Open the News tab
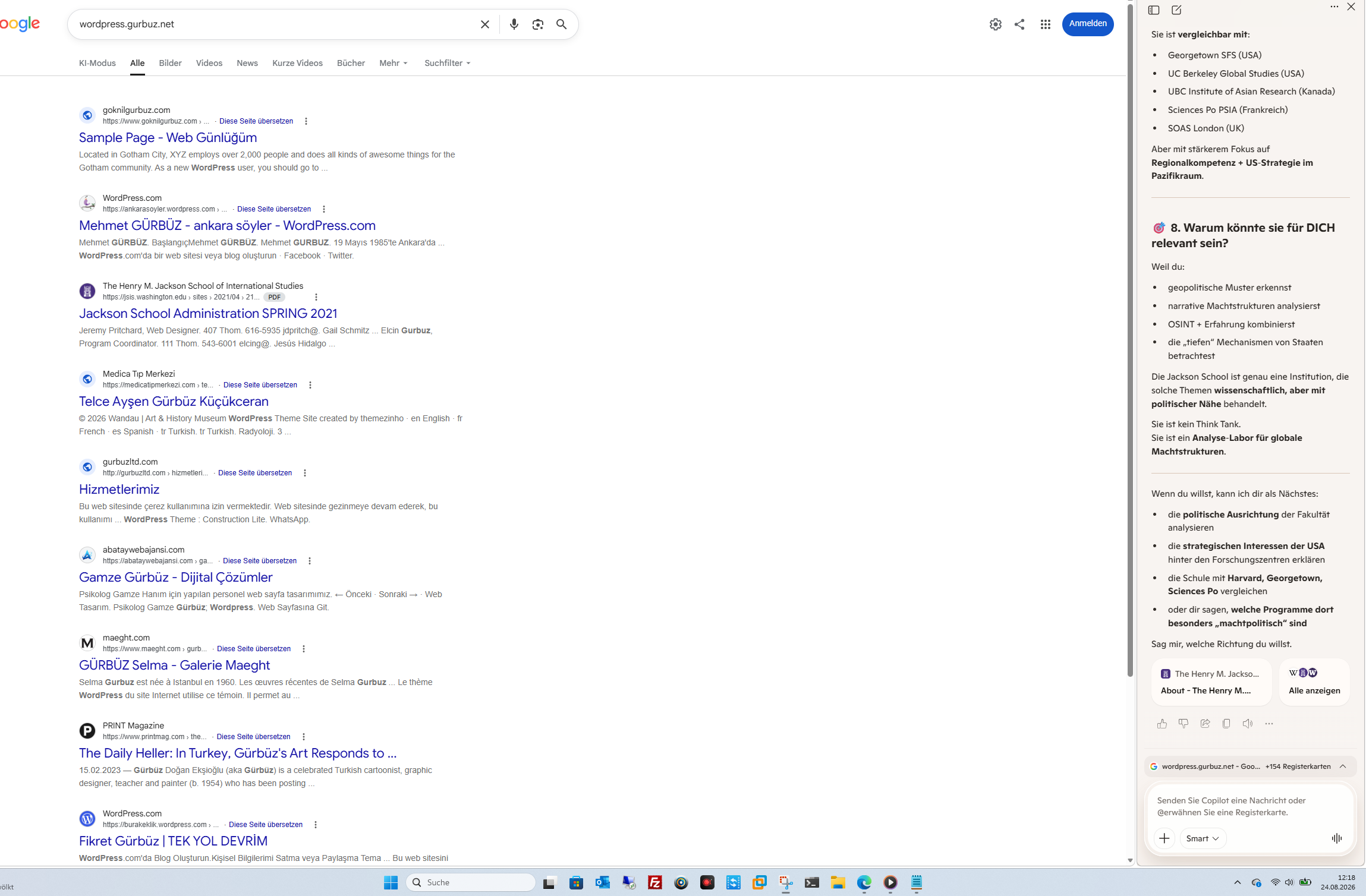 coord(247,63)
